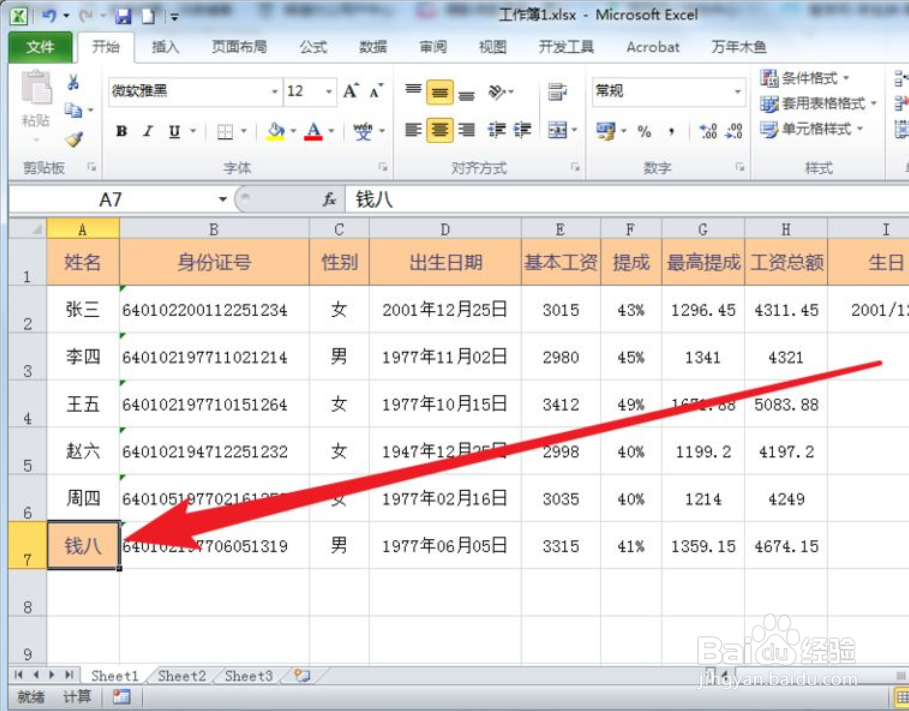Expand the customize quick access toolbar arrow

[x=174, y=17]
